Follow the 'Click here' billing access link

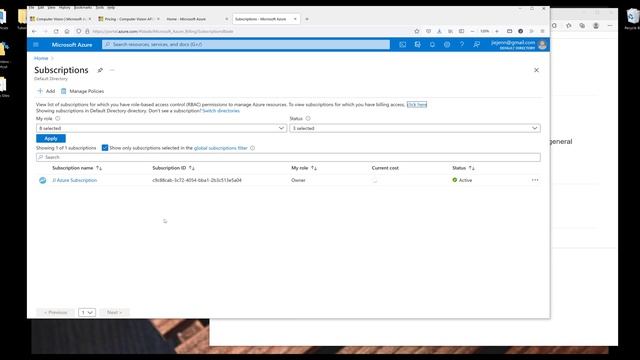pos(417,104)
